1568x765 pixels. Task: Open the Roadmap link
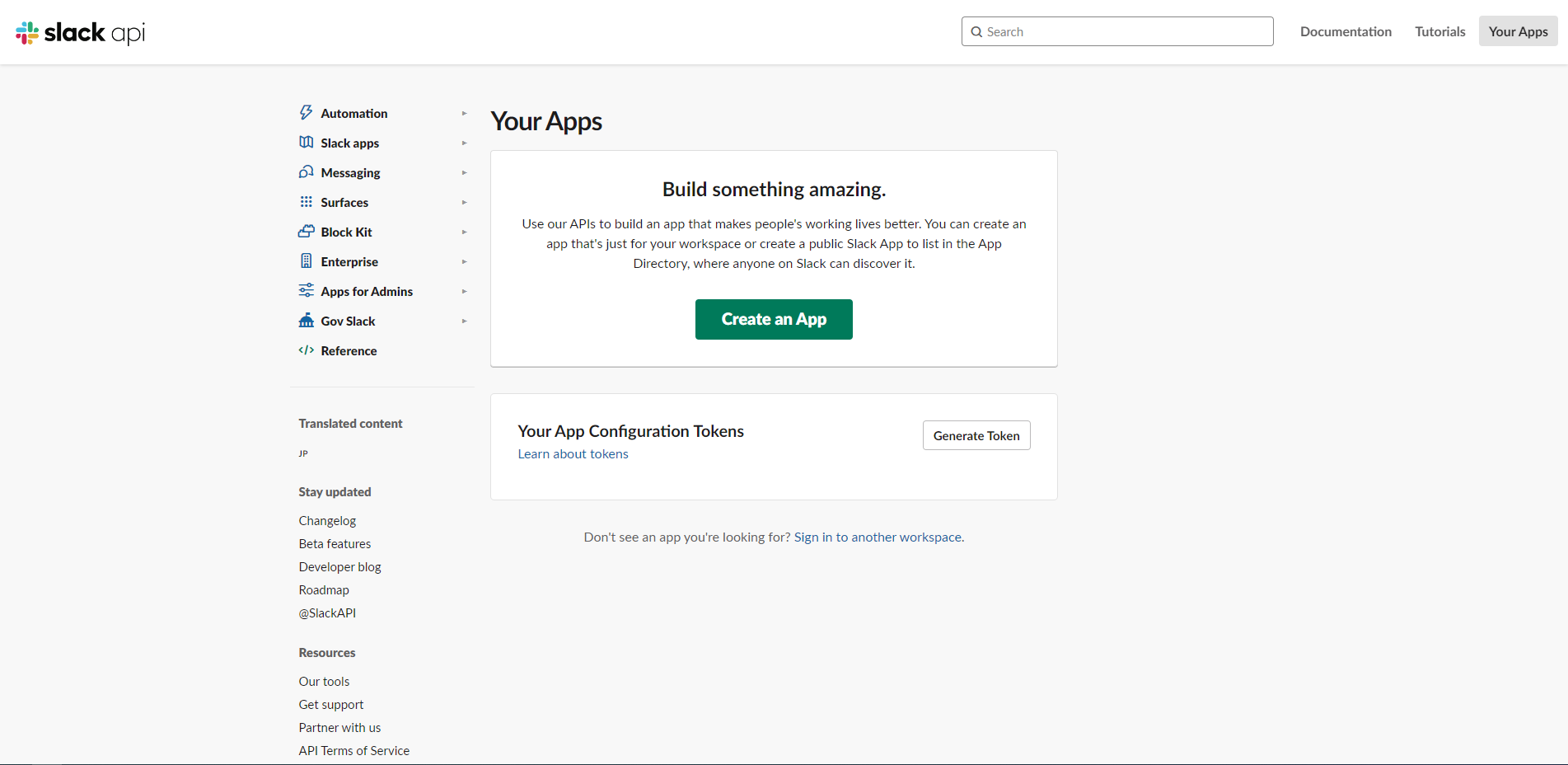click(x=324, y=590)
